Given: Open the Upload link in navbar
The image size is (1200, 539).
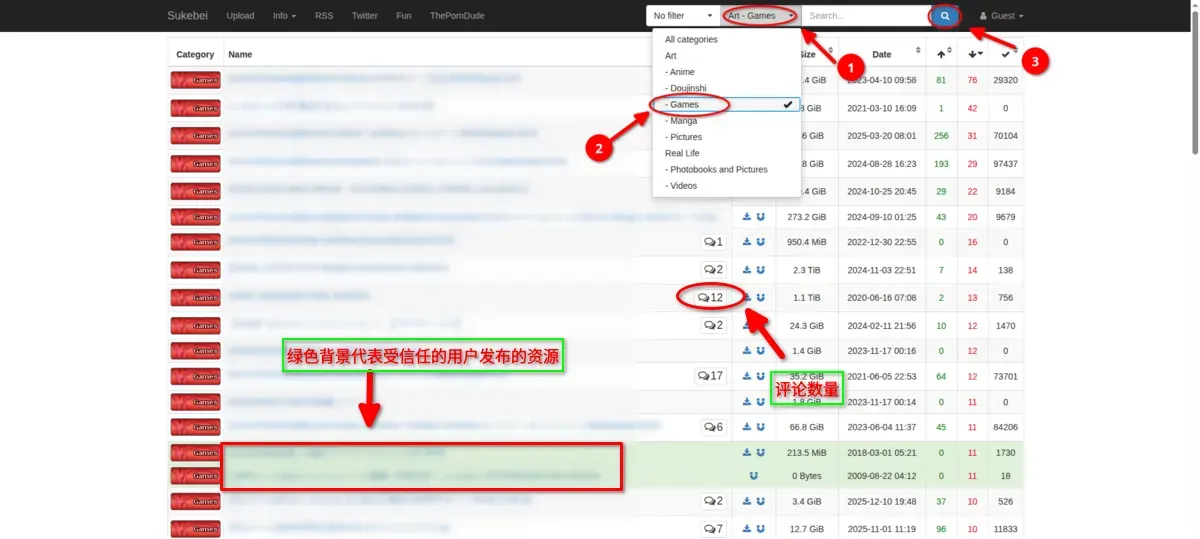Looking at the screenshot, I should pos(240,16).
